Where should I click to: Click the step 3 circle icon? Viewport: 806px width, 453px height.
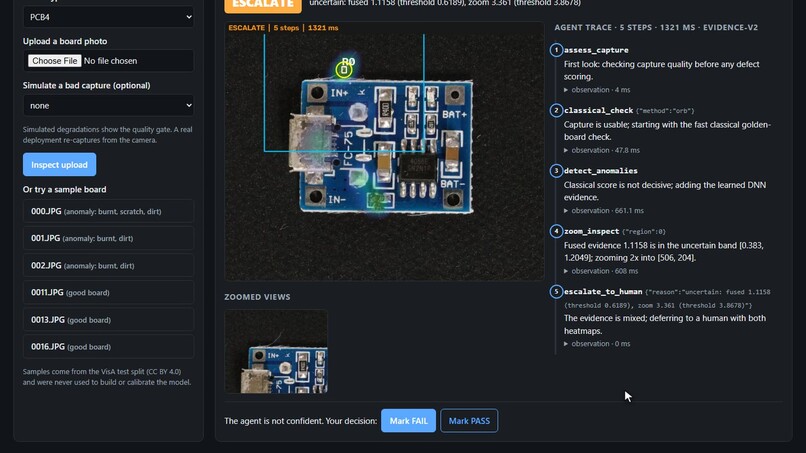tap(556, 171)
